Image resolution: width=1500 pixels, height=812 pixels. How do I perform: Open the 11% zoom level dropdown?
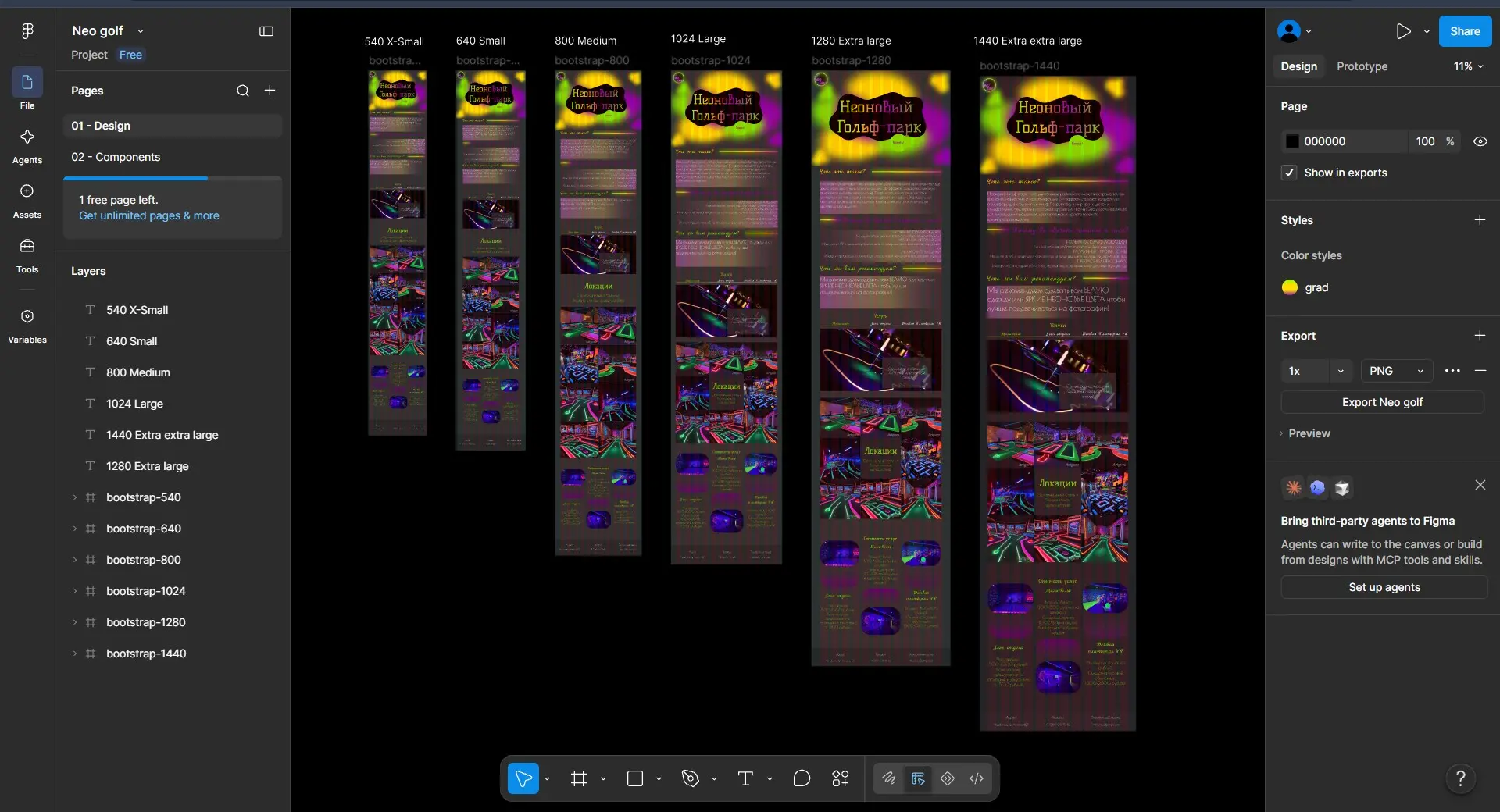(1469, 66)
